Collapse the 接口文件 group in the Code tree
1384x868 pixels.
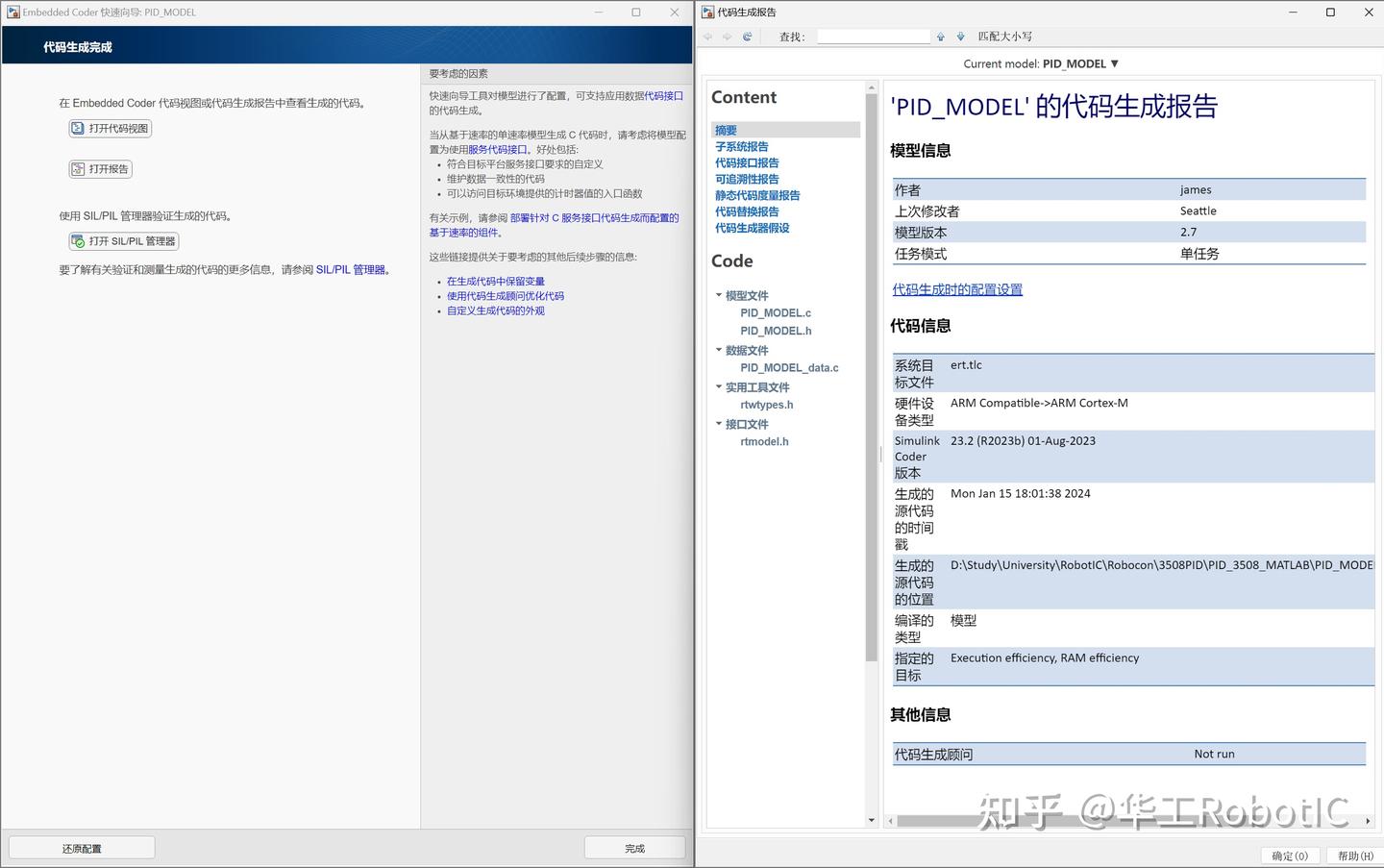[x=718, y=423]
